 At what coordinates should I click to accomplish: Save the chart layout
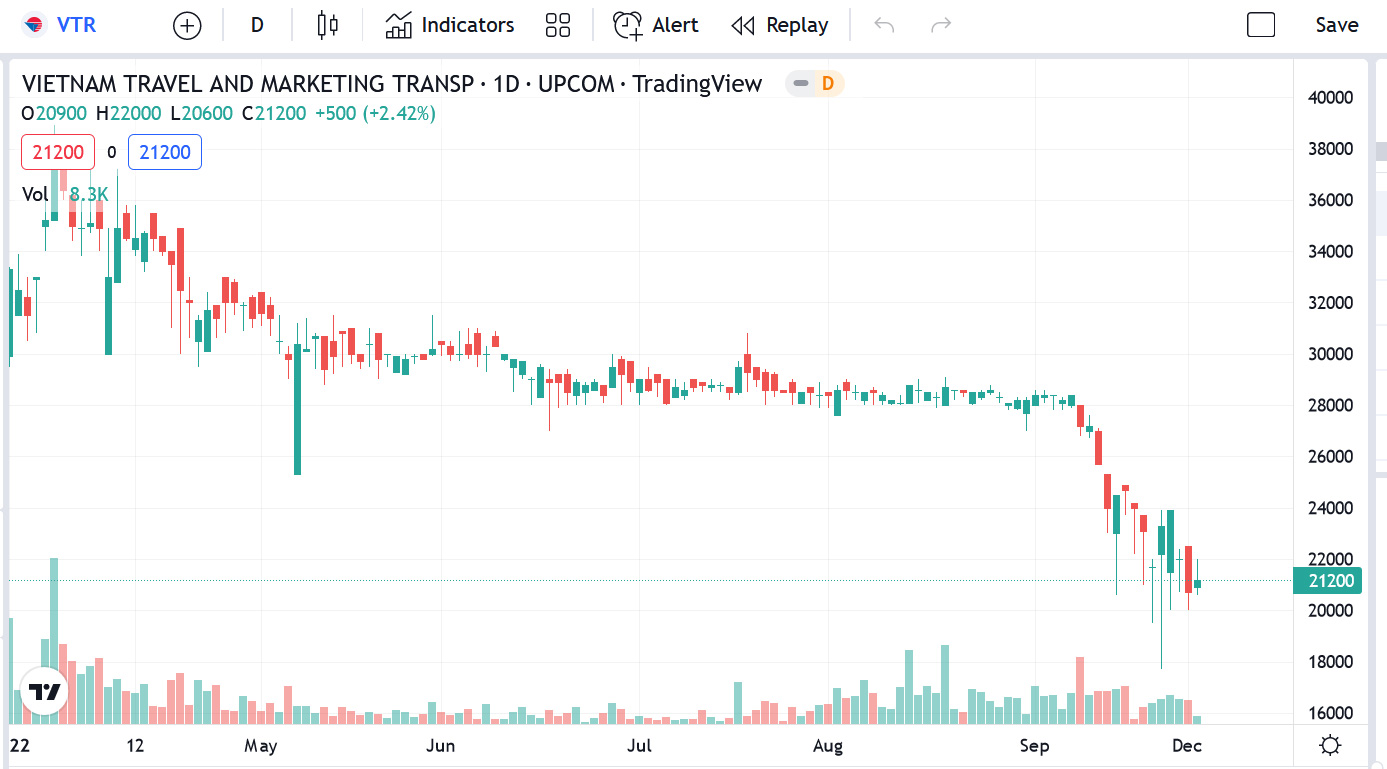click(x=1337, y=25)
